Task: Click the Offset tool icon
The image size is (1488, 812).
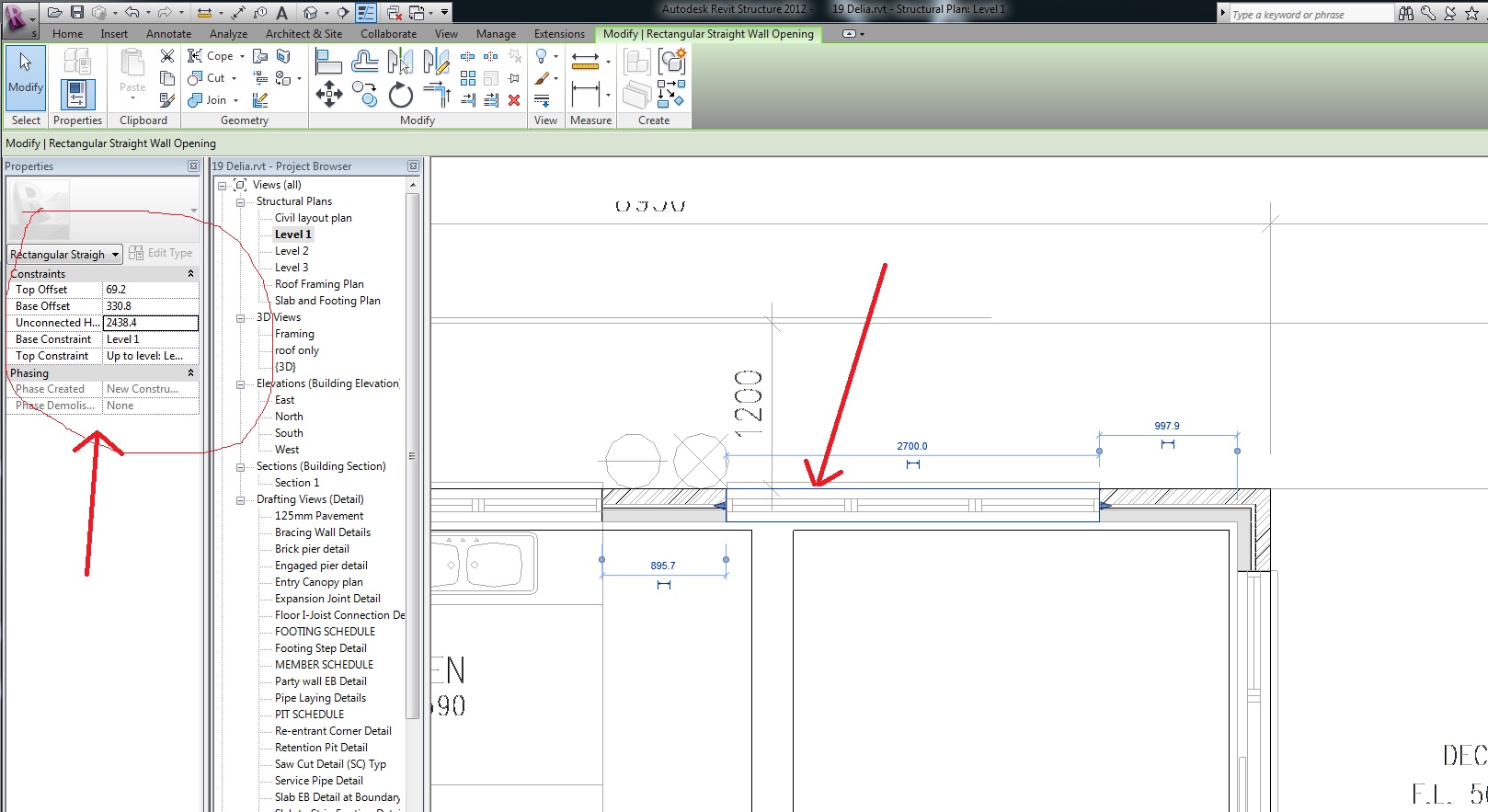Action: coord(364,62)
